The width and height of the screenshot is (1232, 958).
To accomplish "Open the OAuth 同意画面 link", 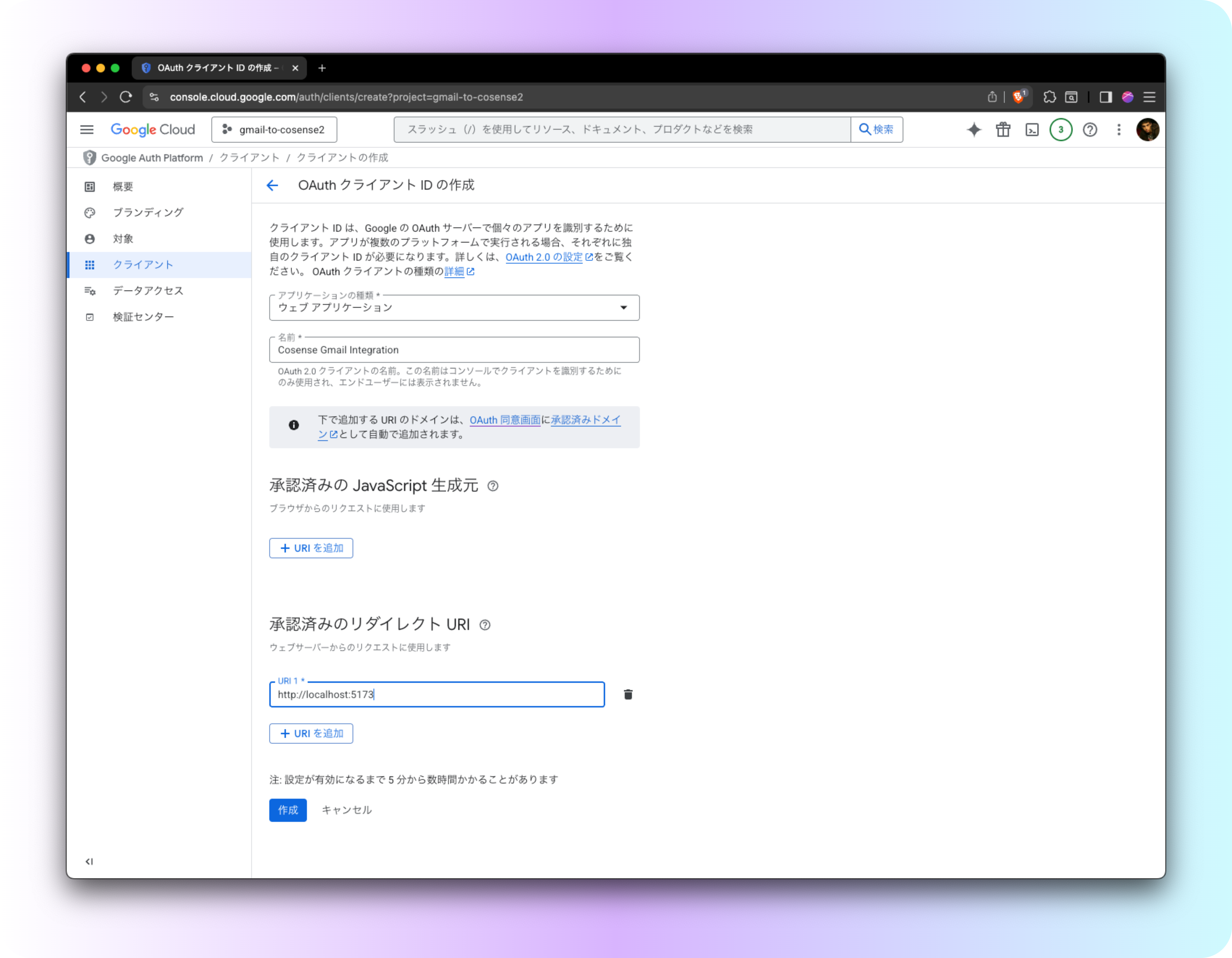I will point(505,420).
